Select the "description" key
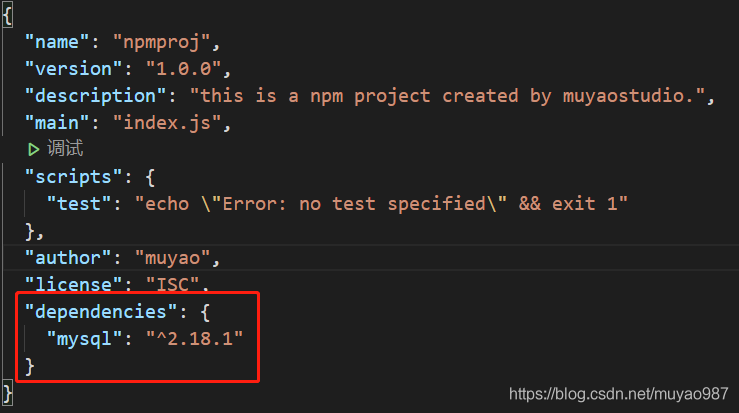 point(96,96)
